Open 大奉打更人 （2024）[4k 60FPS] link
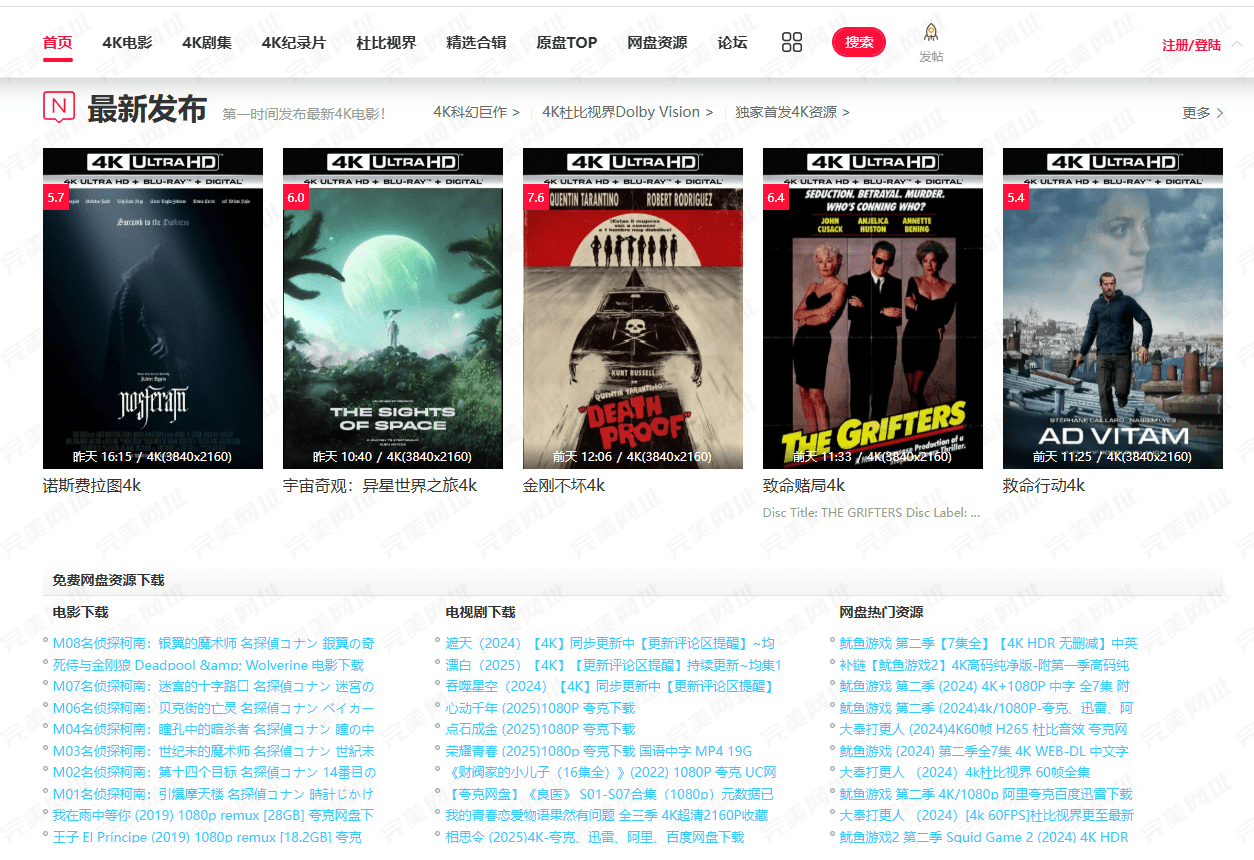 pyautogui.click(x=987, y=815)
